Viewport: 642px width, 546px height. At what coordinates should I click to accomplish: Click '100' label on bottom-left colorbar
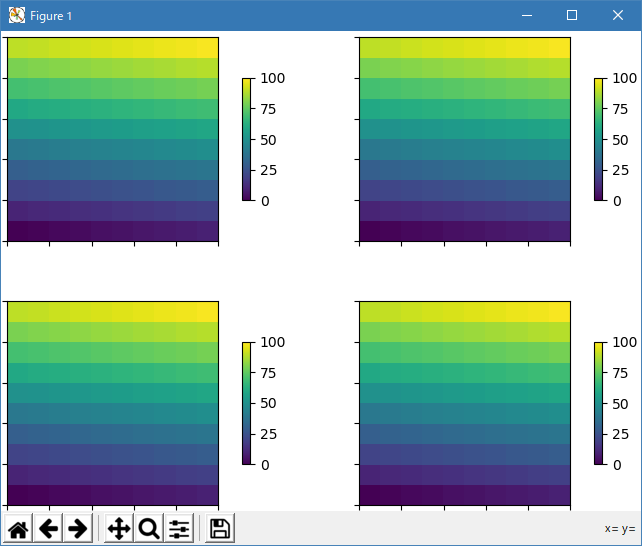[x=272, y=342]
